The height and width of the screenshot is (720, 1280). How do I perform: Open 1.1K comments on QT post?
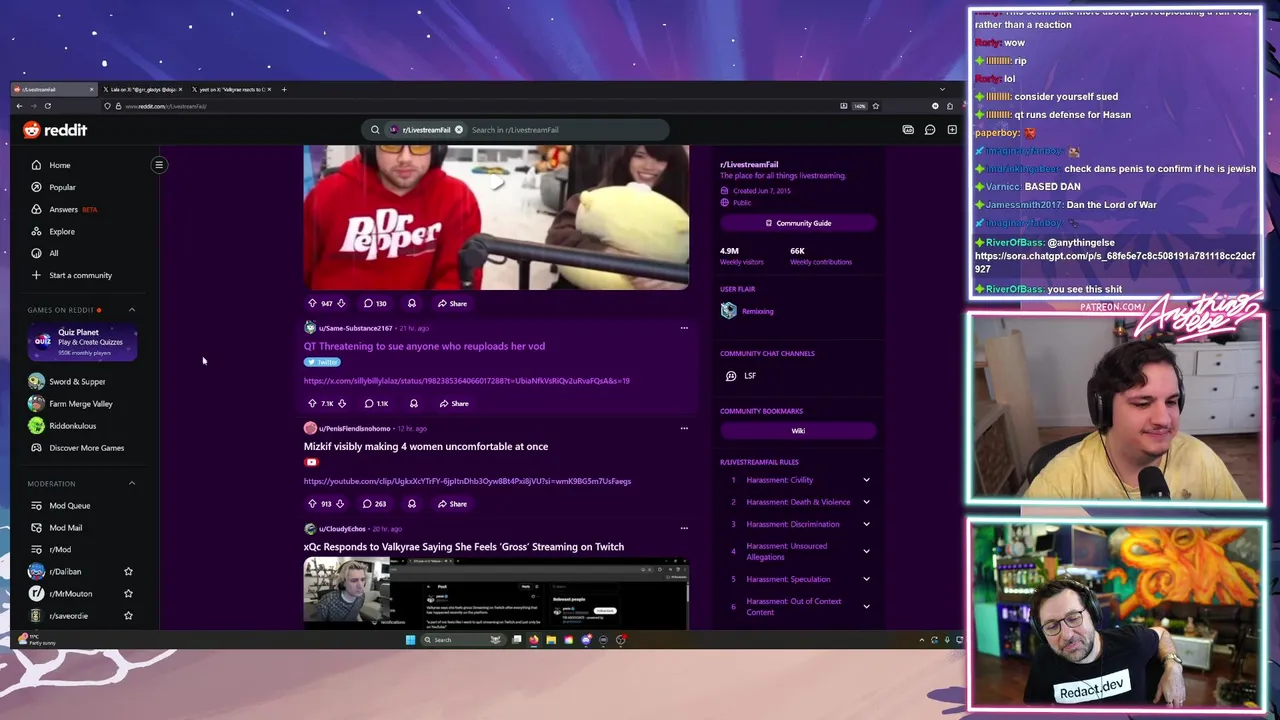(x=376, y=403)
